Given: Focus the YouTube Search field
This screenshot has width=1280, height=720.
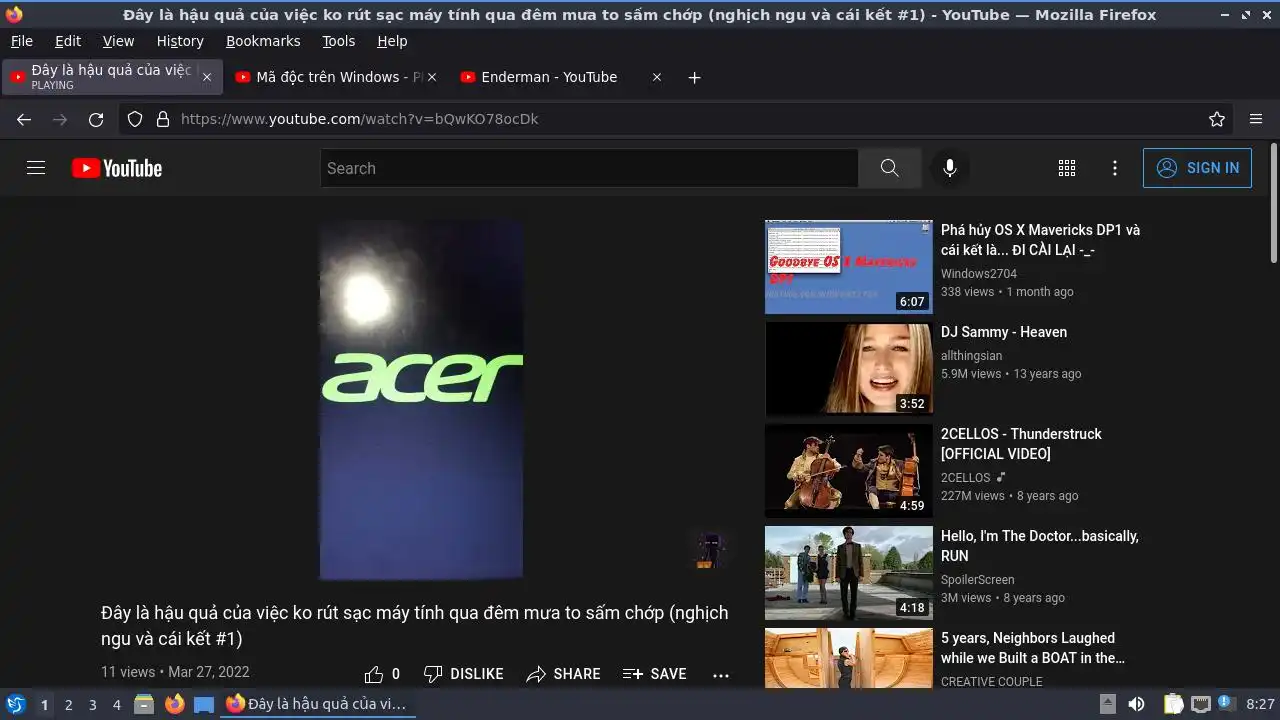Looking at the screenshot, I should click(x=589, y=168).
